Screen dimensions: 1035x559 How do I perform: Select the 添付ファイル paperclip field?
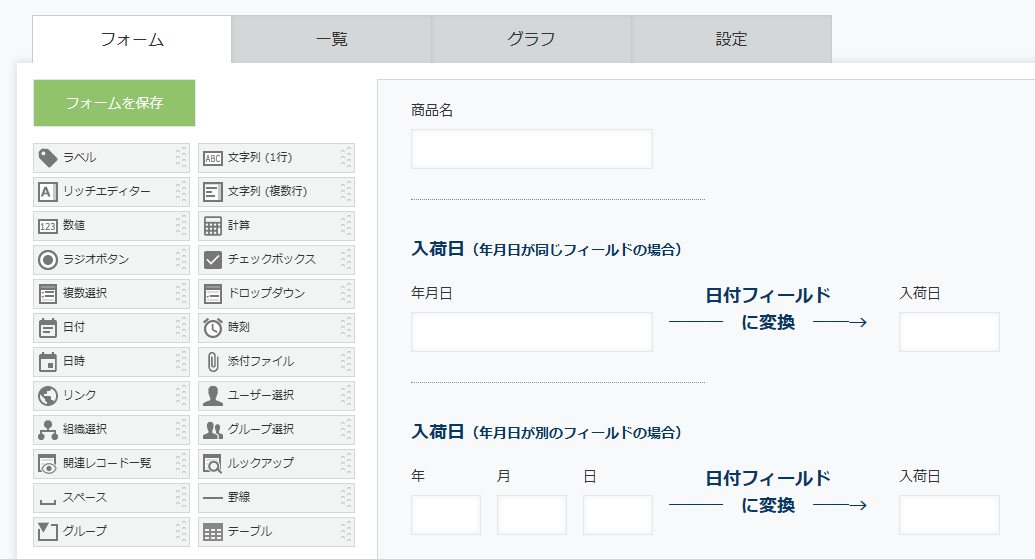pyautogui.click(x=277, y=362)
